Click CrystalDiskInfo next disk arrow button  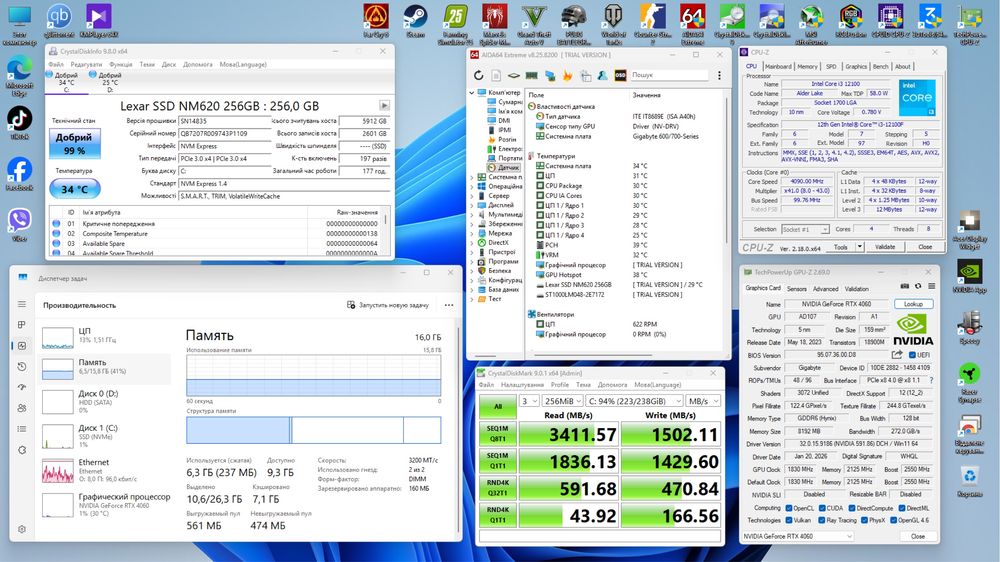click(384, 106)
